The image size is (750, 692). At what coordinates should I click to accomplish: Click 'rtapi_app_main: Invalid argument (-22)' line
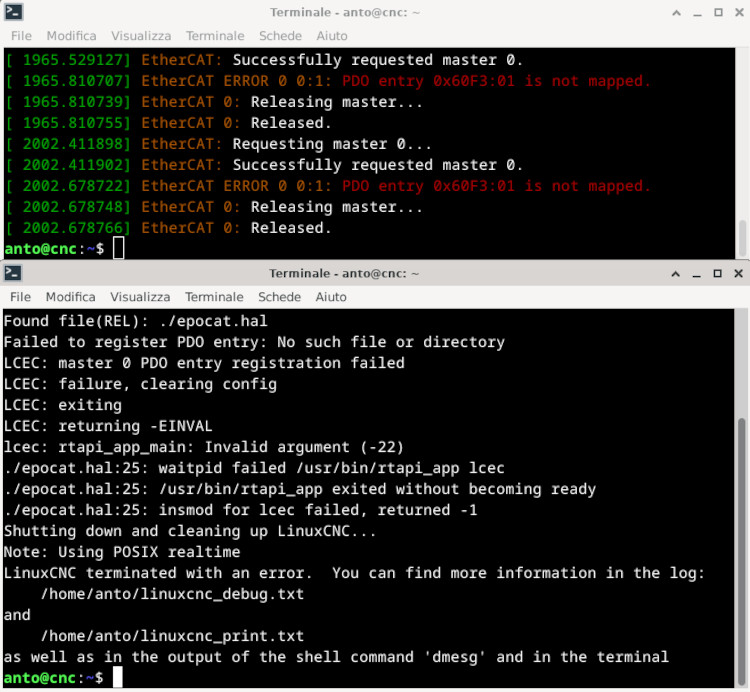click(x=204, y=447)
